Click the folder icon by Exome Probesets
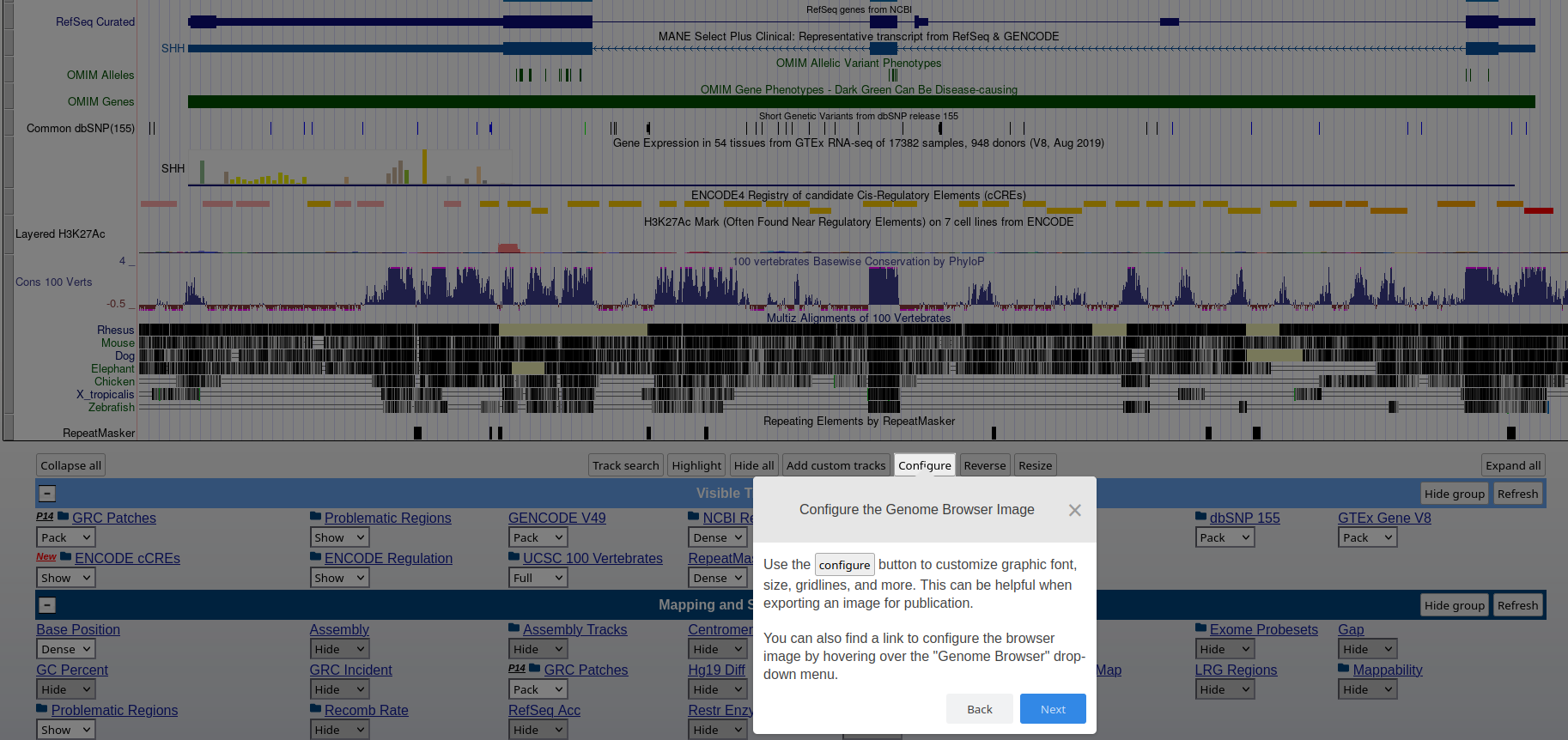This screenshot has height=740, width=1568. (1201, 628)
